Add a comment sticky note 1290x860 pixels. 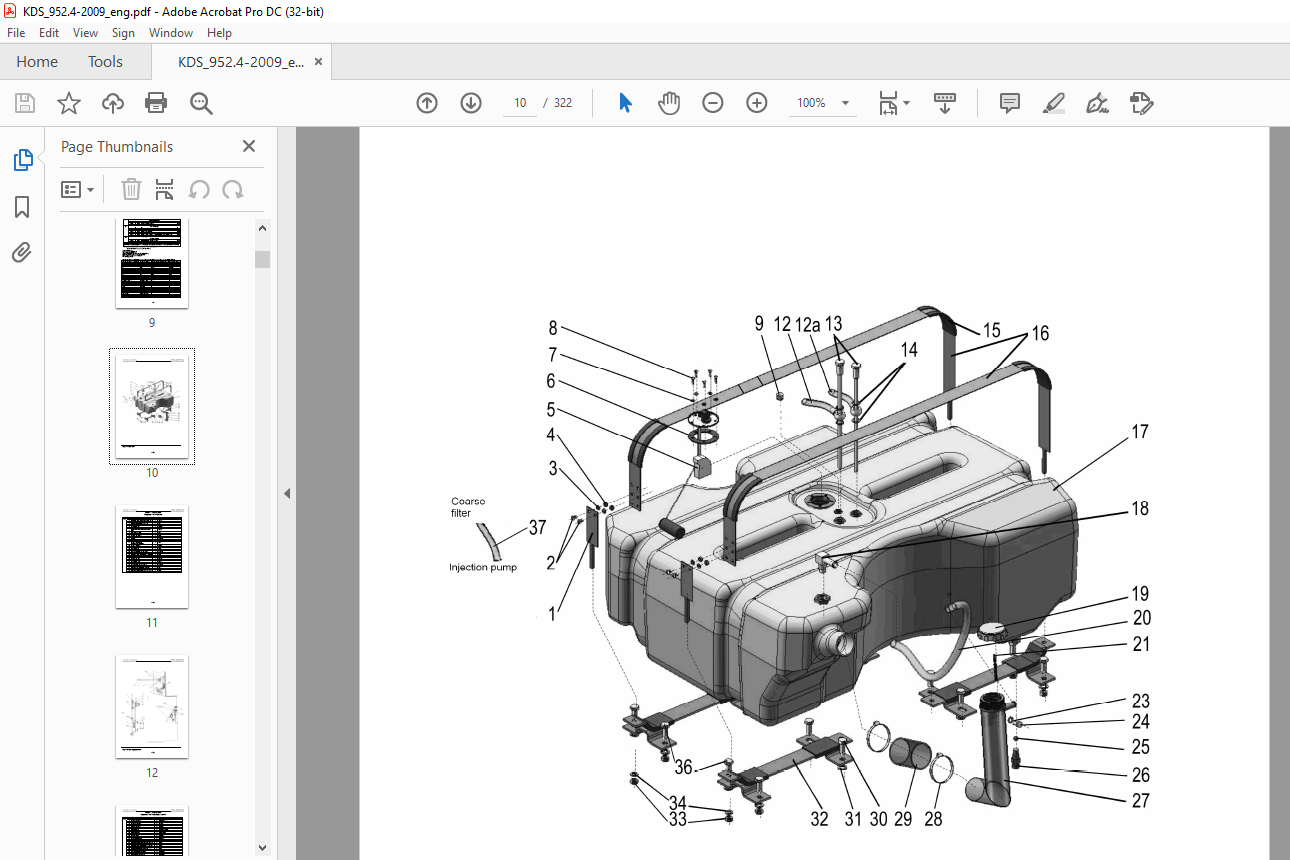pos(1010,103)
